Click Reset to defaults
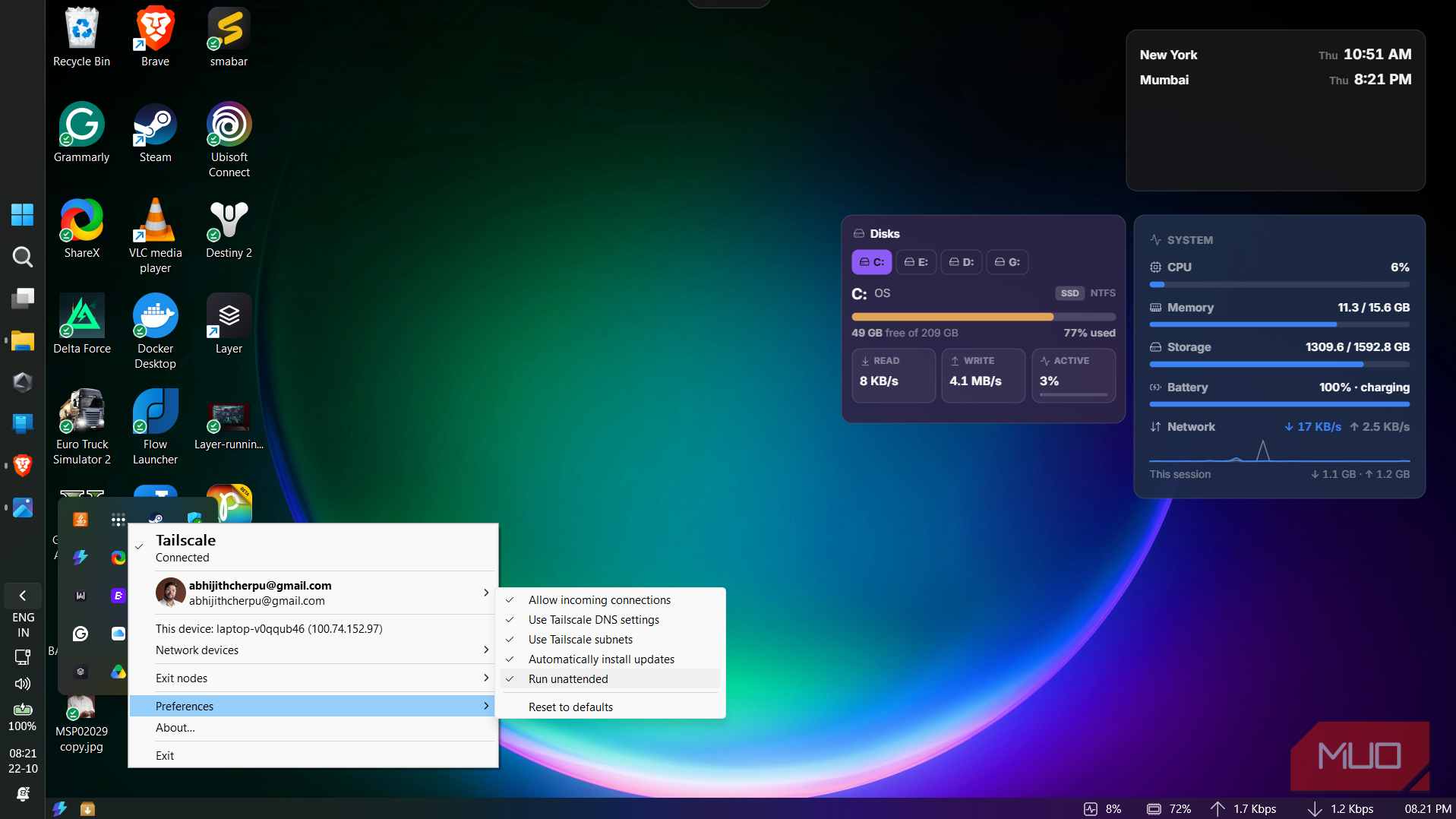Image resolution: width=1456 pixels, height=819 pixels. coord(611,707)
